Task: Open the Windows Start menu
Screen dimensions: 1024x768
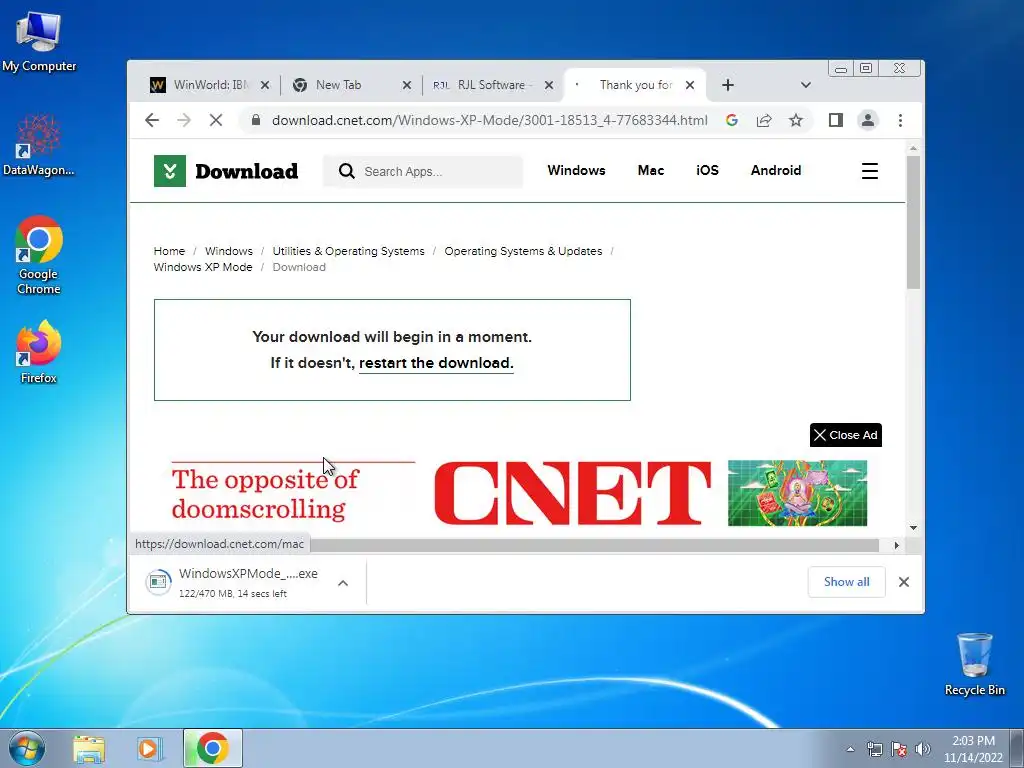Action: pyautogui.click(x=27, y=748)
